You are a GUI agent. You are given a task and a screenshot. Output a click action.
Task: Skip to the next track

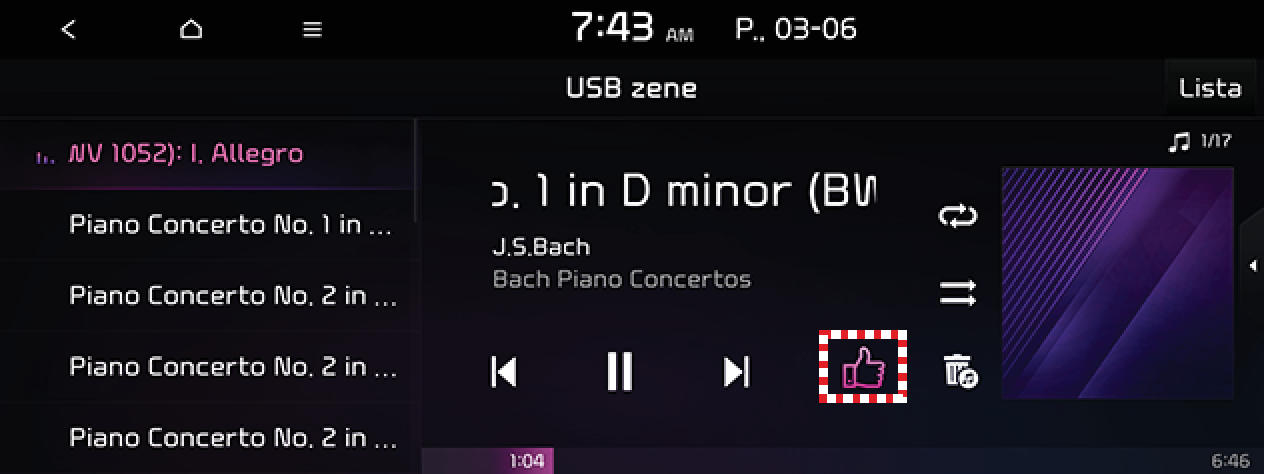(736, 372)
